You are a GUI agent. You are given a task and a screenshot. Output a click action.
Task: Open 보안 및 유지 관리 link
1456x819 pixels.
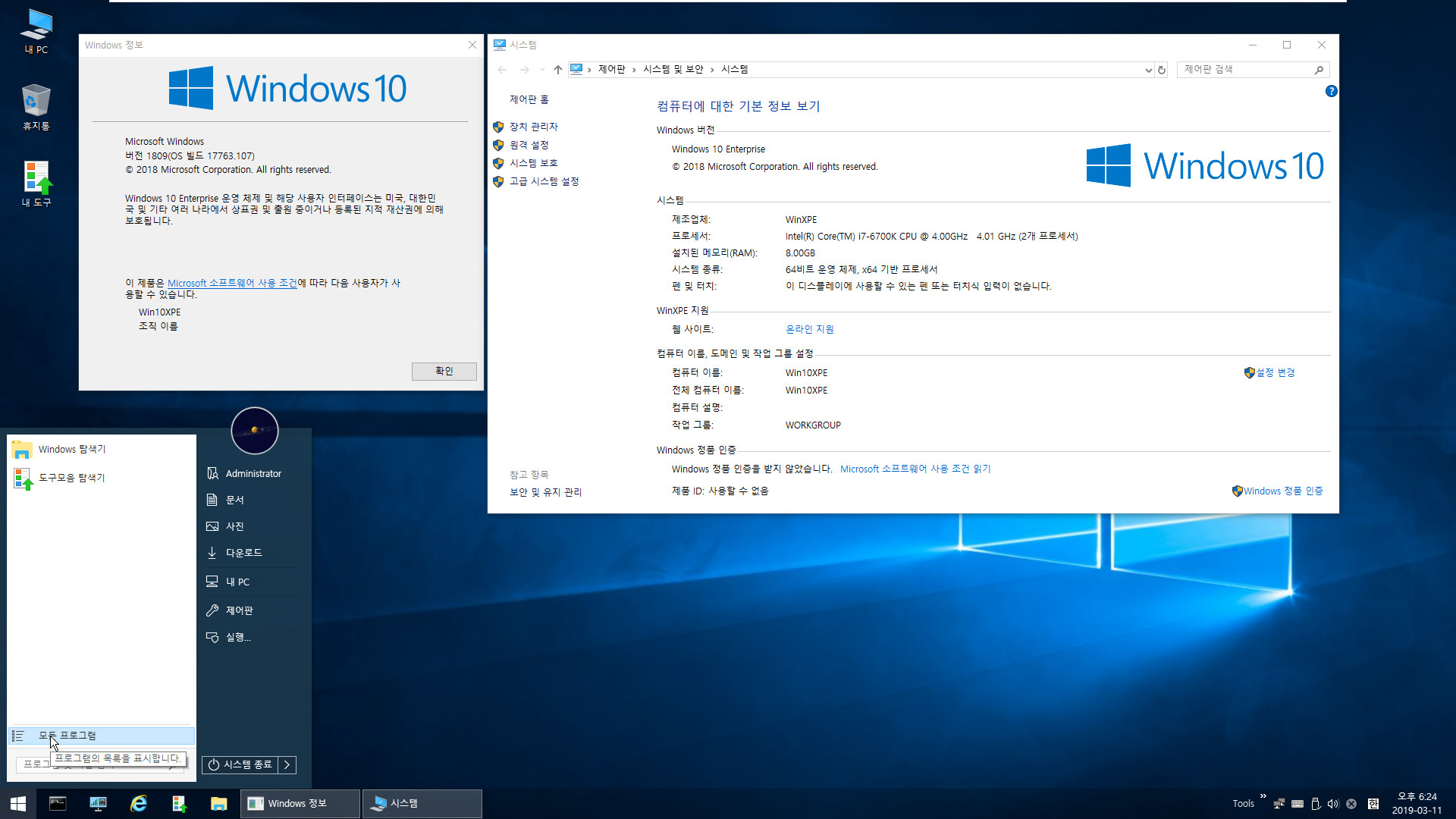tap(545, 492)
